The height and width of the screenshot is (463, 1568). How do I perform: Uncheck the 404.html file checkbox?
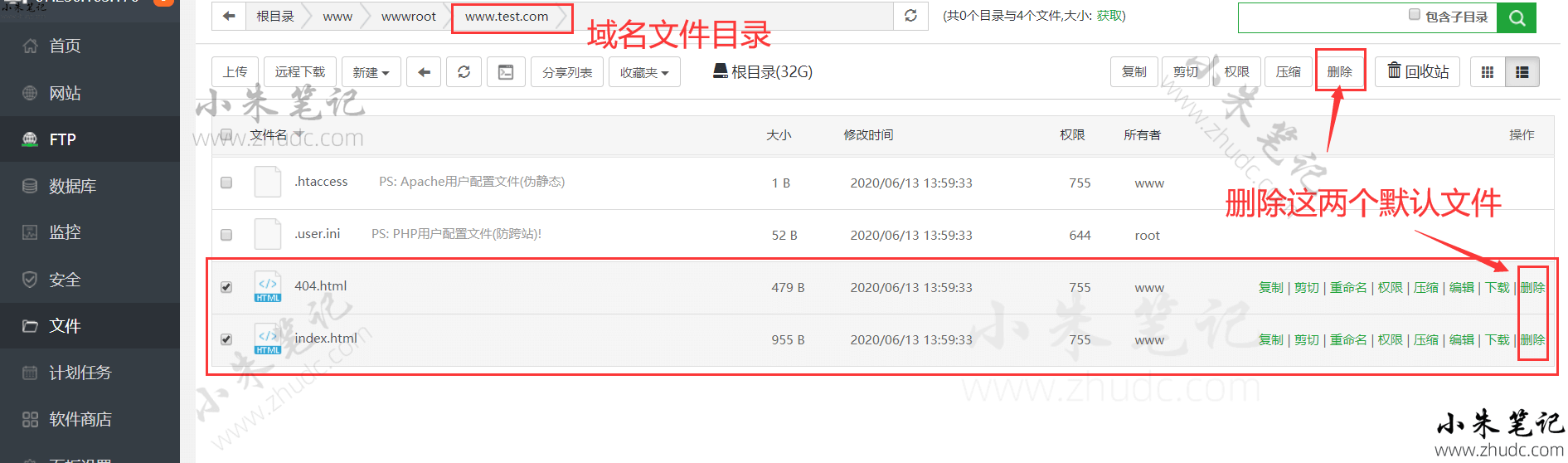[226, 287]
